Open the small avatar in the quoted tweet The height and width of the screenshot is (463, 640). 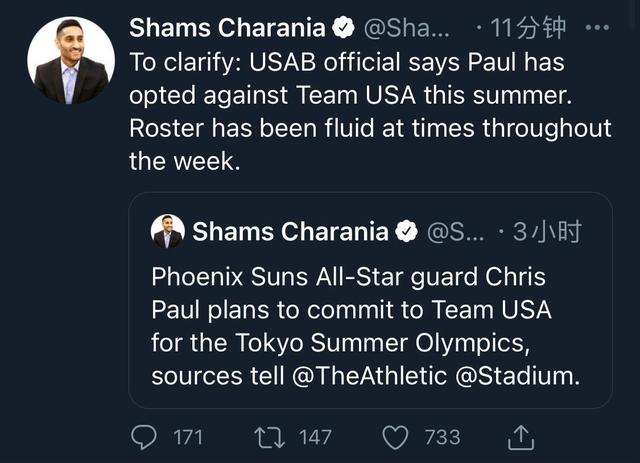point(167,232)
